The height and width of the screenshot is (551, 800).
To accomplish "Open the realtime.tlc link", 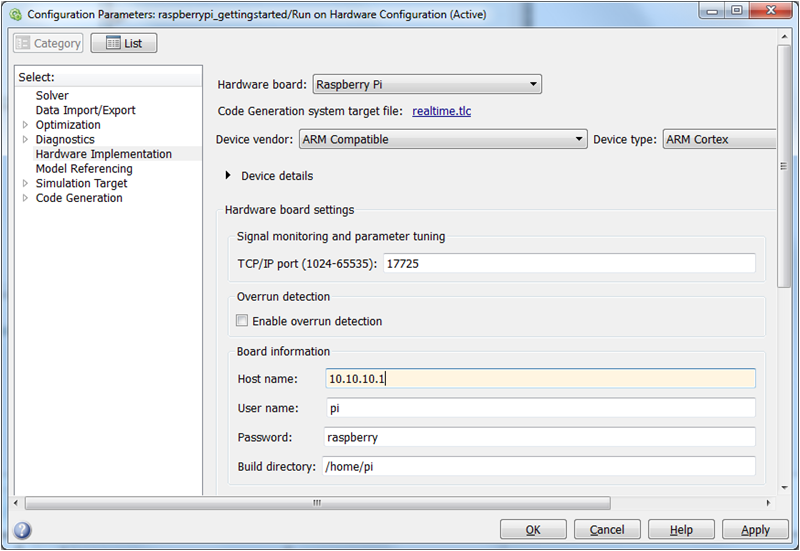I will coord(441,111).
